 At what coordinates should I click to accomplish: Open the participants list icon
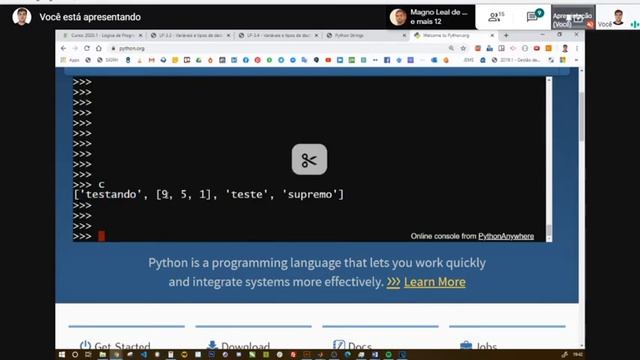496,17
